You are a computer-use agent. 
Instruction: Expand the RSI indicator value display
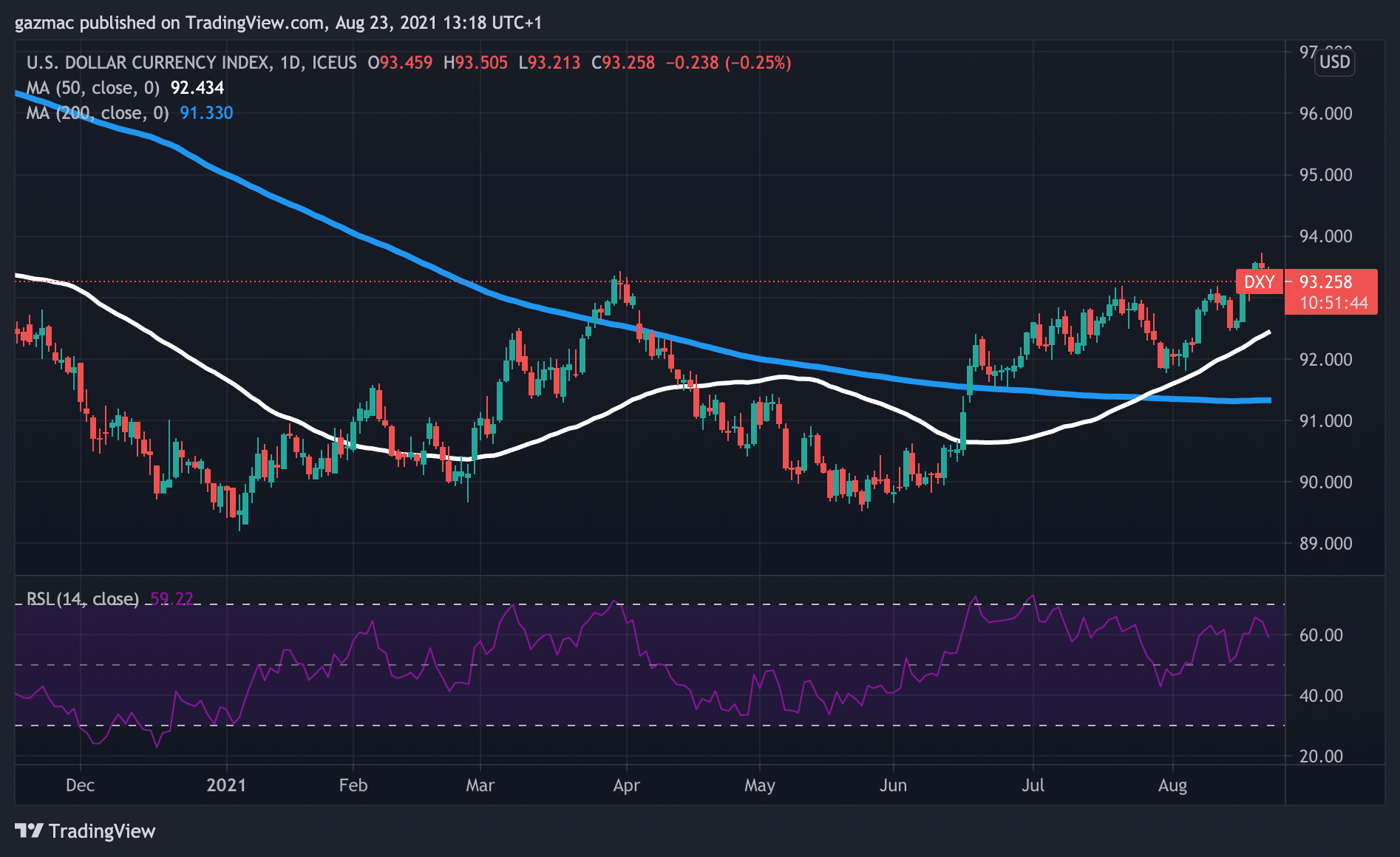pyautogui.click(x=171, y=598)
